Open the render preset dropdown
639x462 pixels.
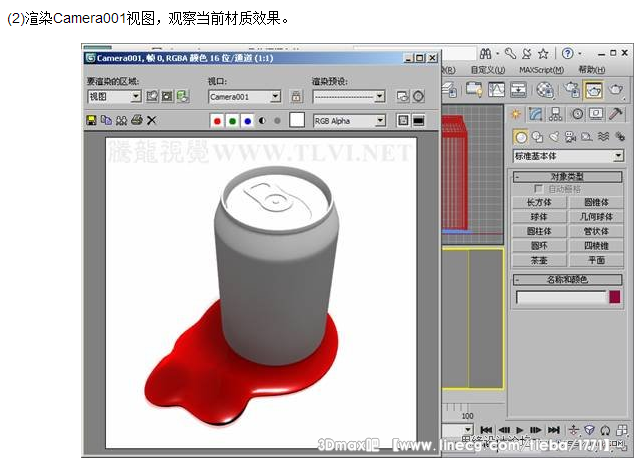click(x=349, y=97)
